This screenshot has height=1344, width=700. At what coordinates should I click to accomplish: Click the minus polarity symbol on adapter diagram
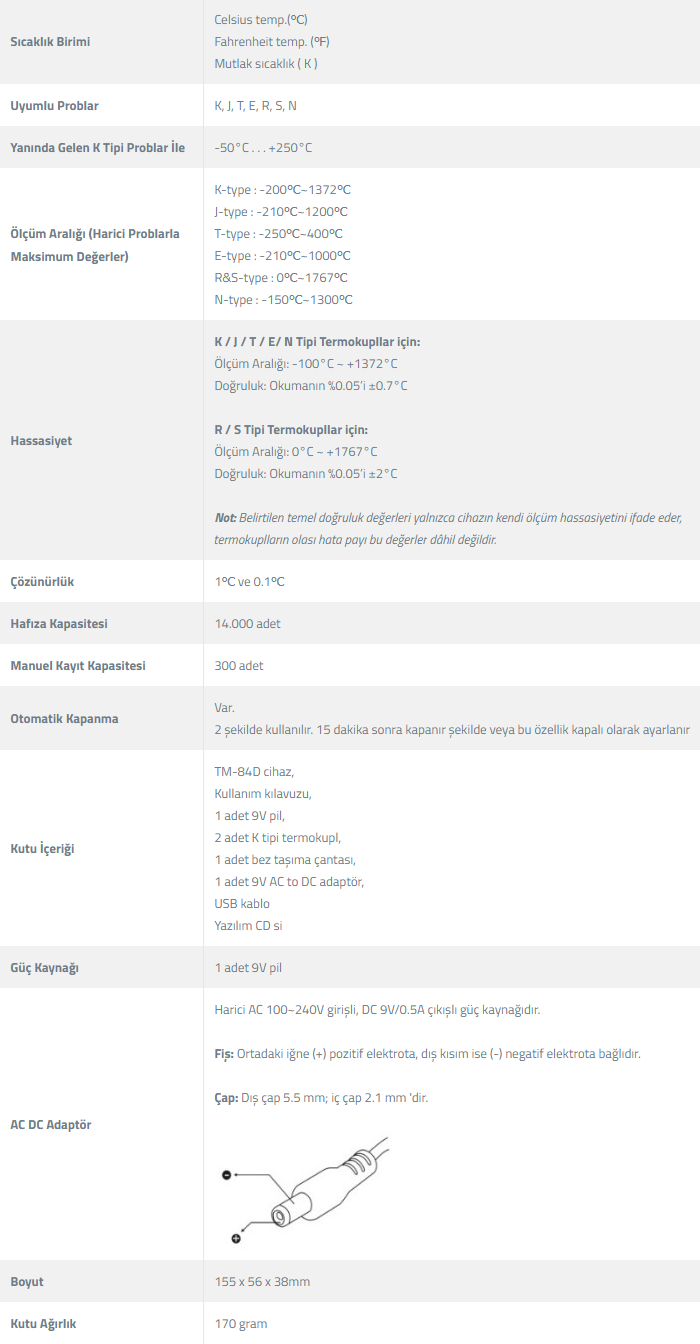(x=226, y=1175)
